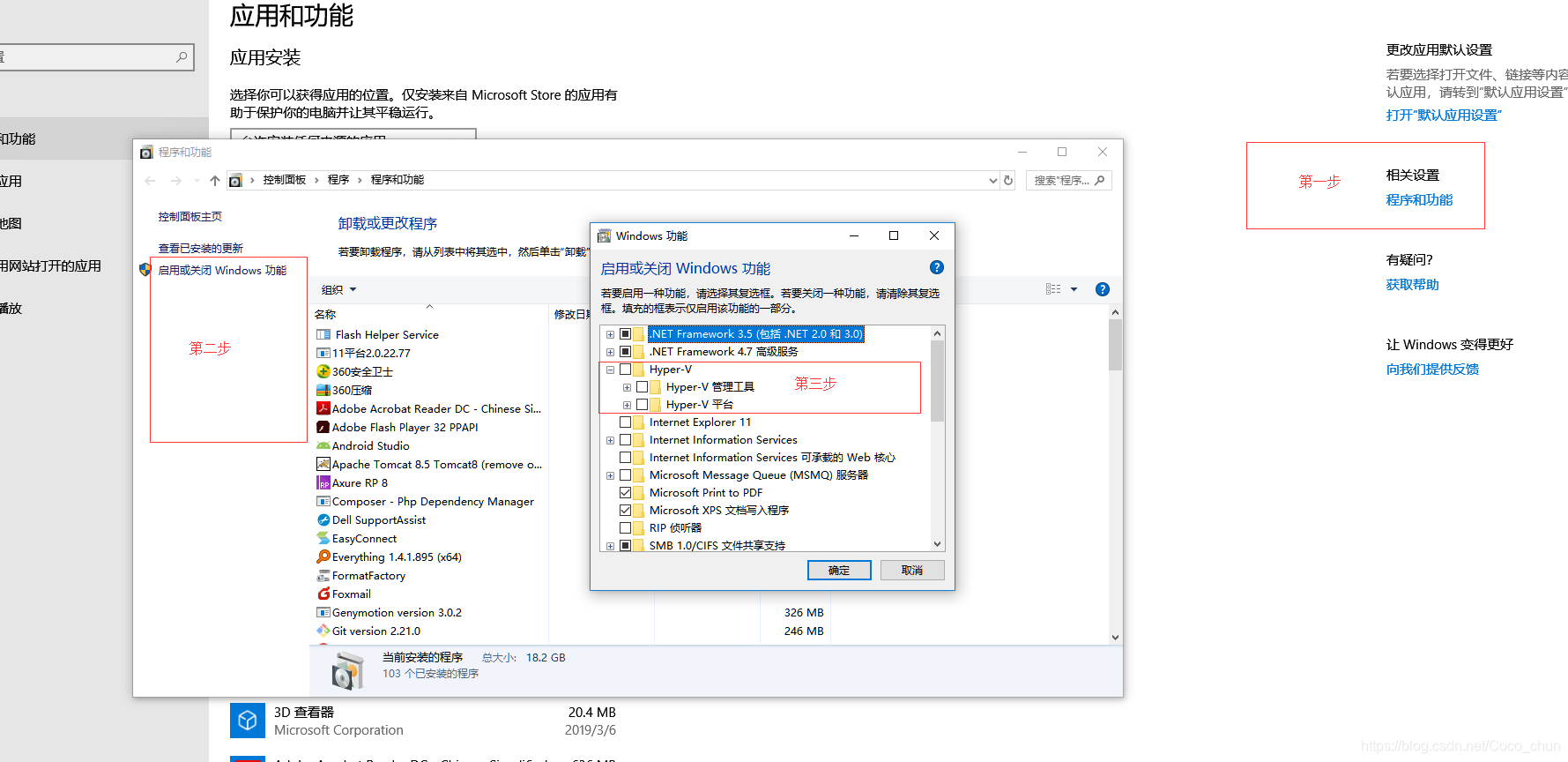Open the 组织 dropdown menu
The height and width of the screenshot is (762, 1568).
tap(338, 289)
